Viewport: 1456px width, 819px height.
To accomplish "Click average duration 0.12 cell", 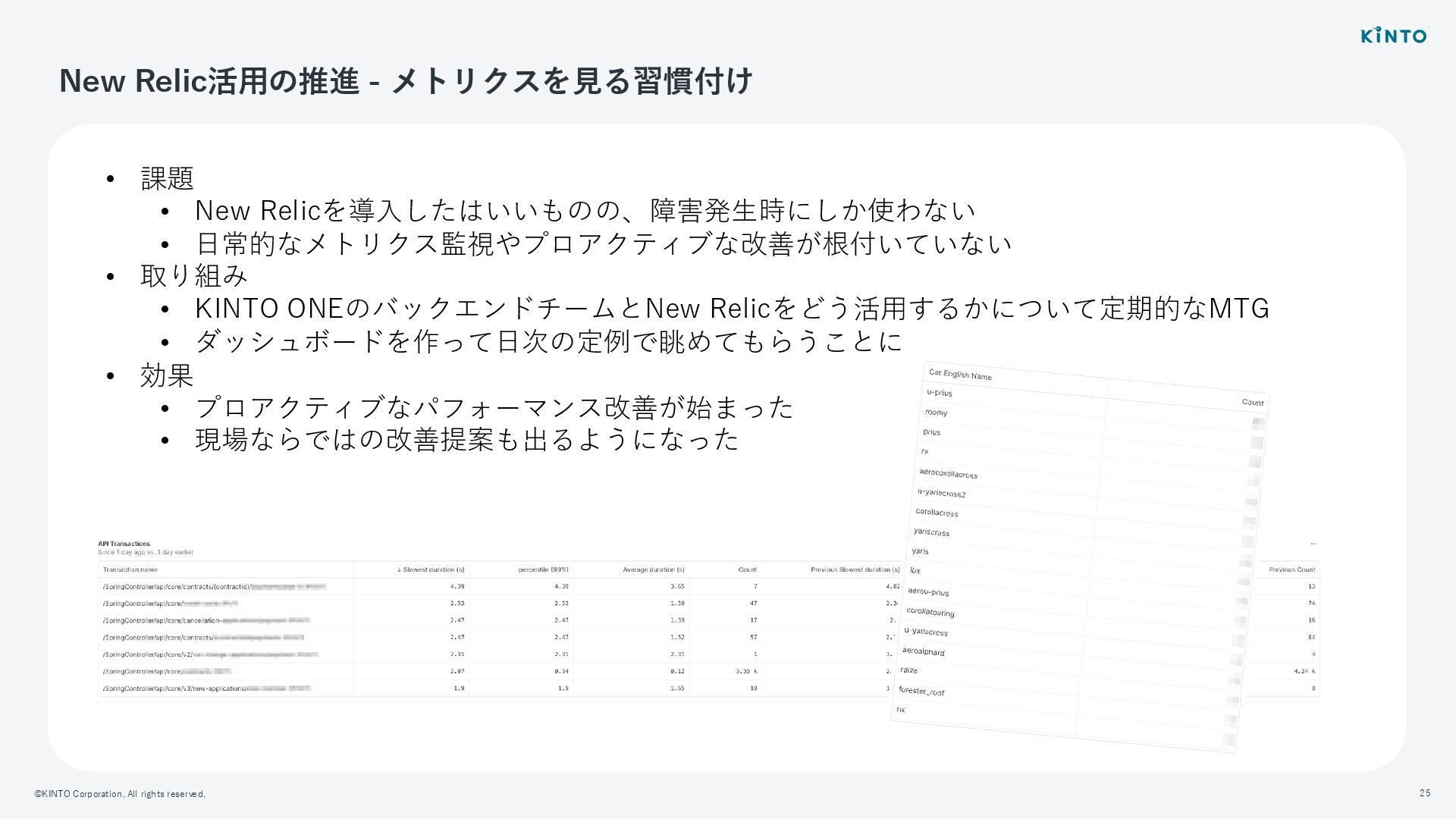I will 677,671.
